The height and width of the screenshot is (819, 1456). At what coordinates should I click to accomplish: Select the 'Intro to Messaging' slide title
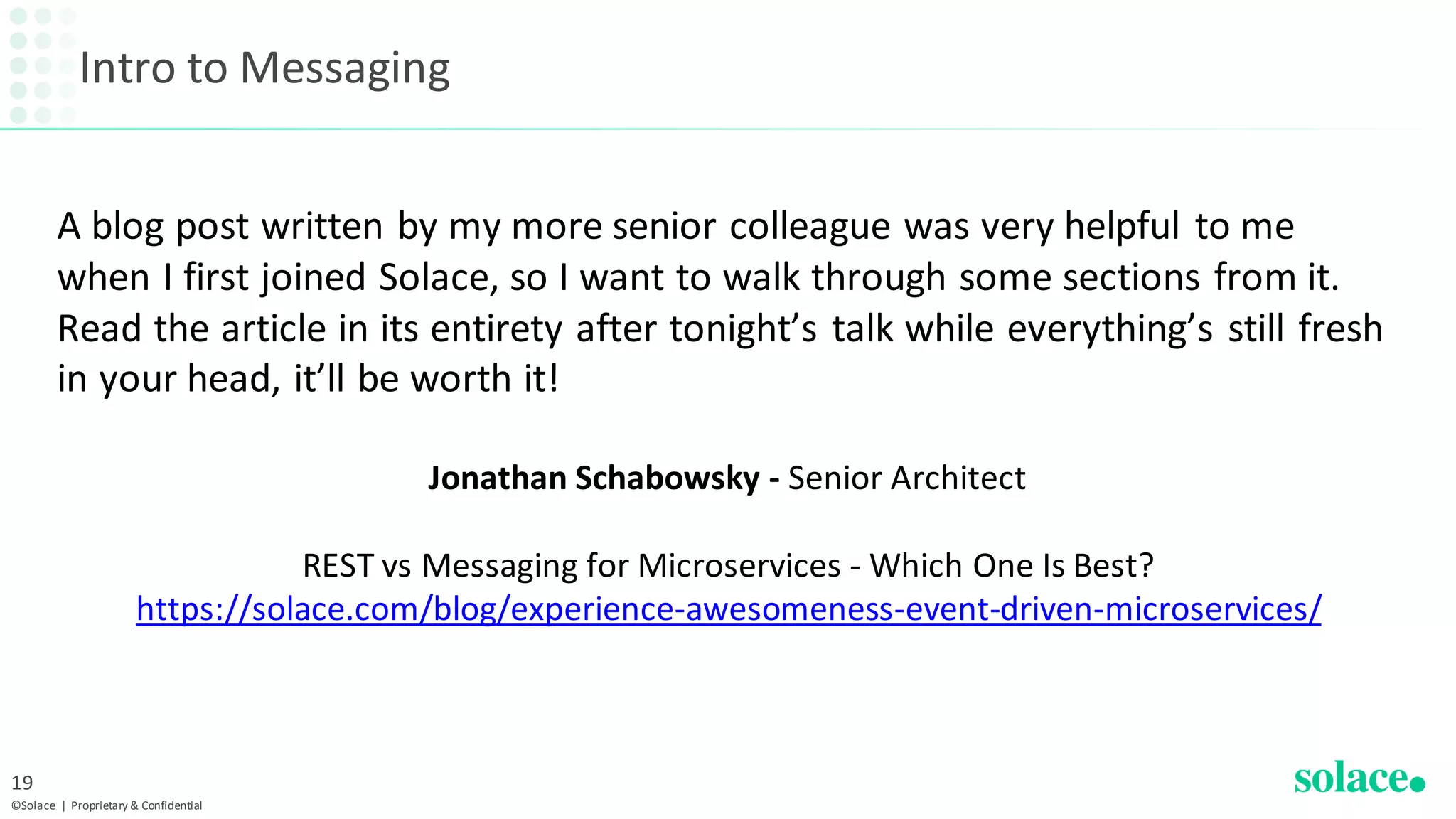(x=264, y=68)
